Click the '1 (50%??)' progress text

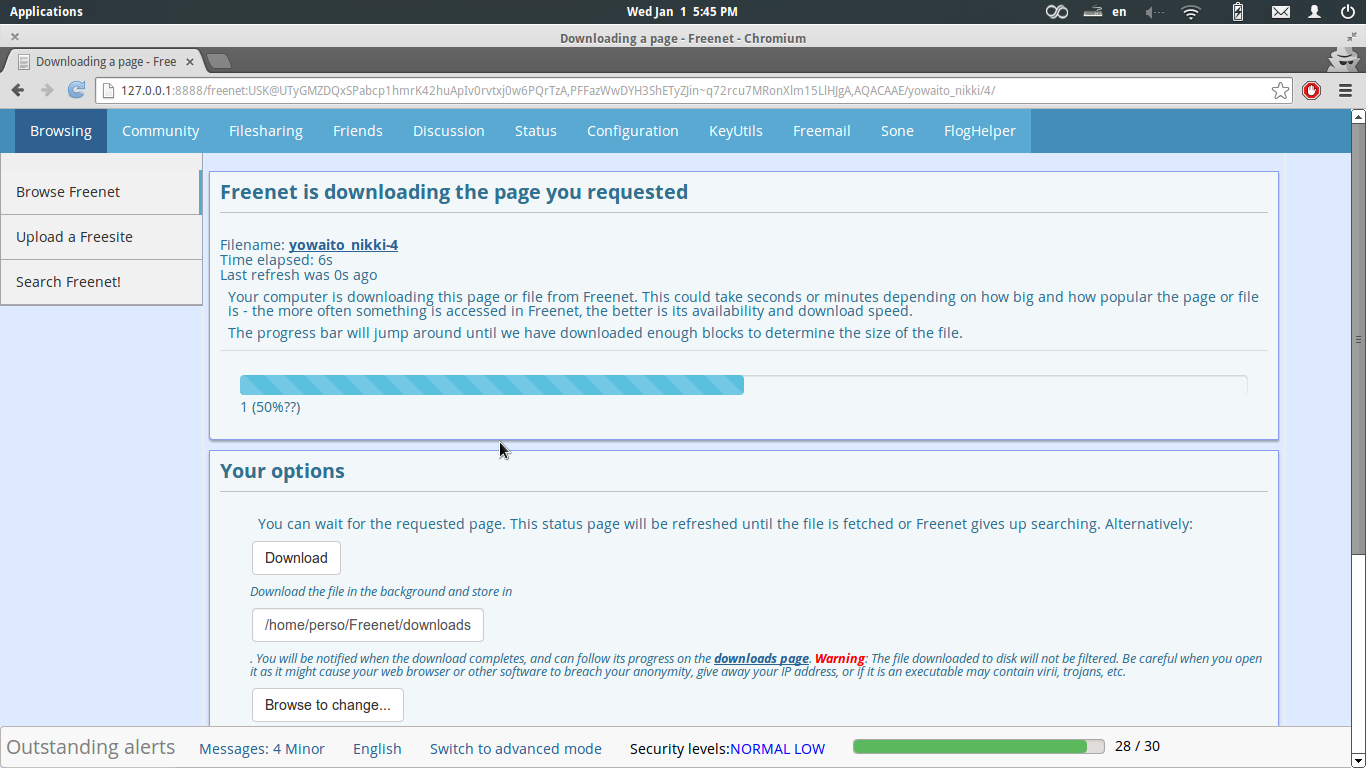270,407
